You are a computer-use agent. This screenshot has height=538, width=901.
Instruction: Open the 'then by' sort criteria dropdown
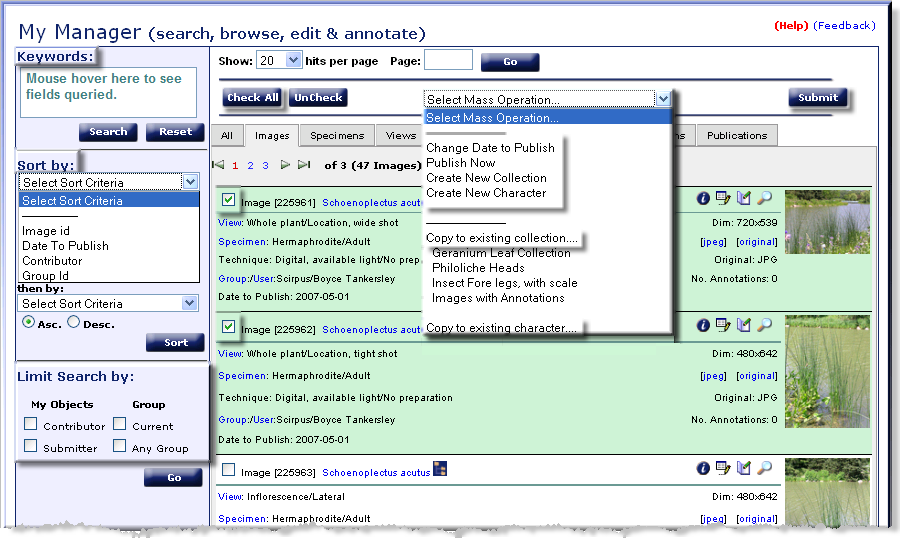point(108,303)
